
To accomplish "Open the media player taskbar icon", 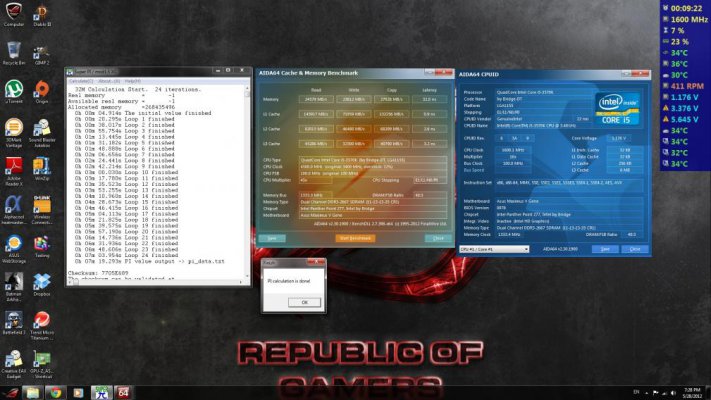I will (78, 393).
